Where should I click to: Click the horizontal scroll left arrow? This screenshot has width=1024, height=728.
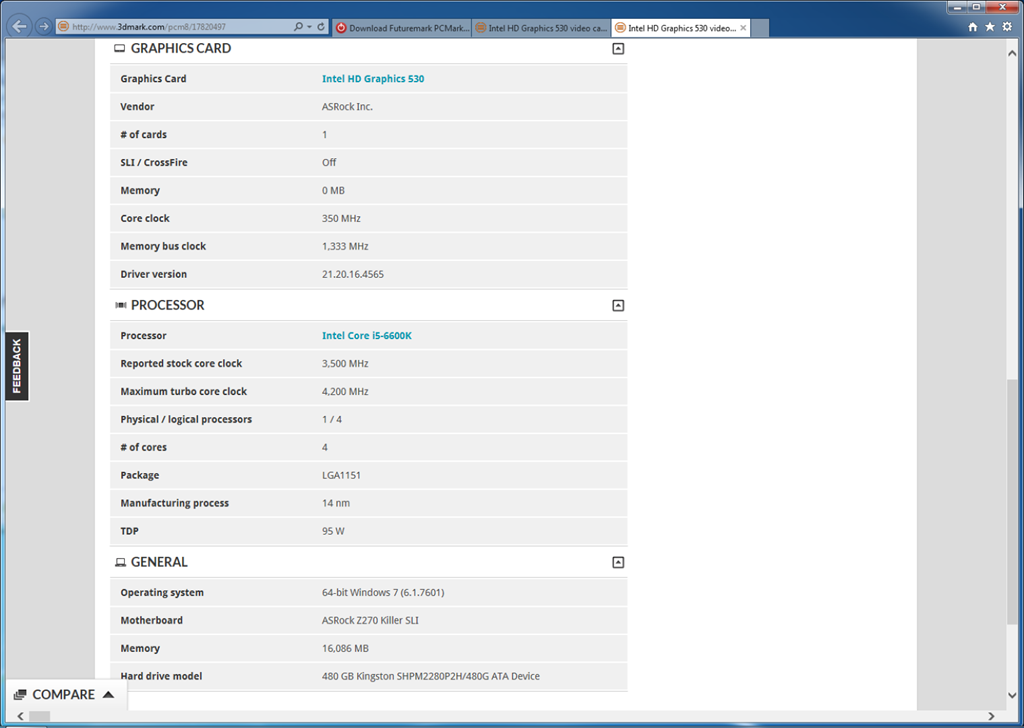[20, 716]
